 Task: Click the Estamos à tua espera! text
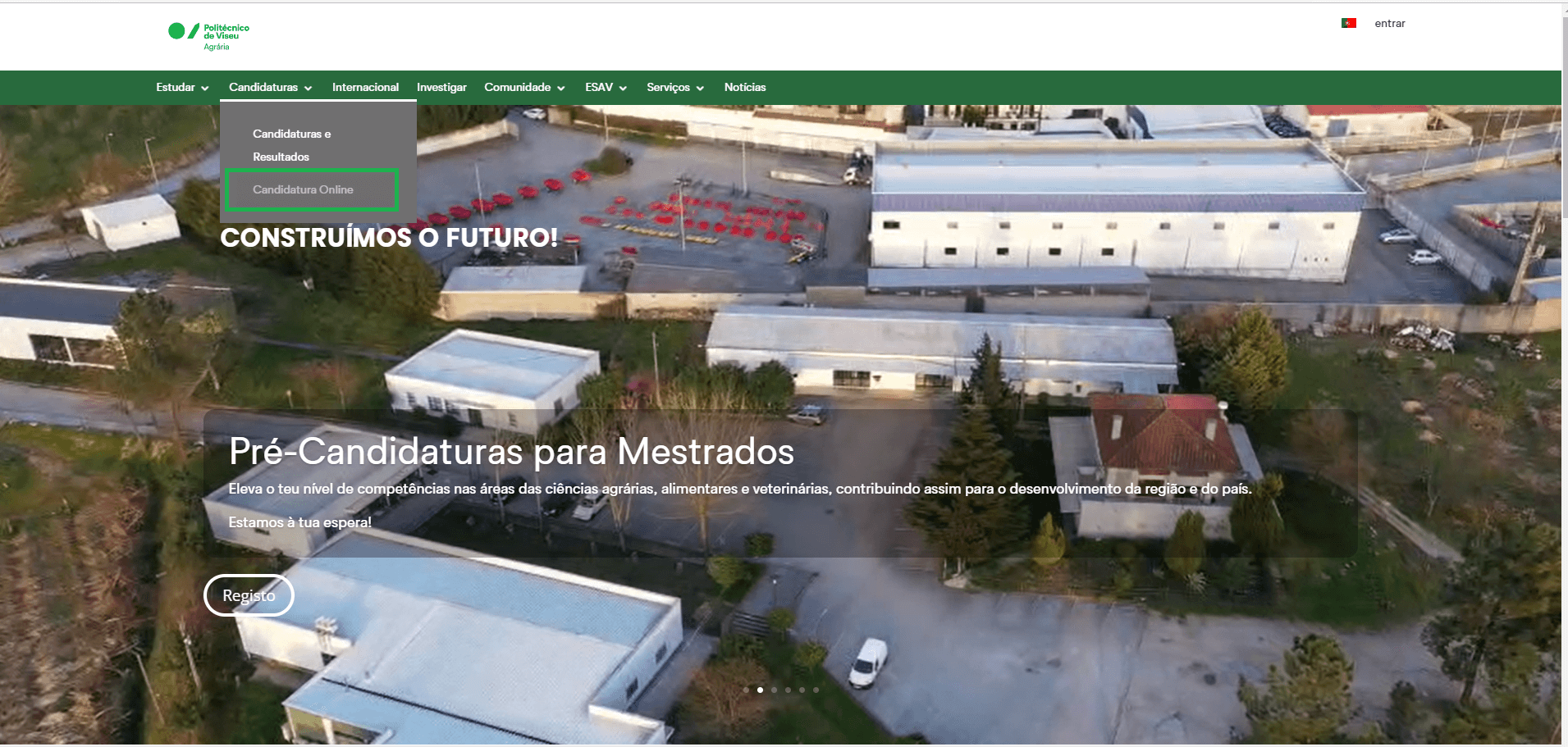tap(299, 522)
